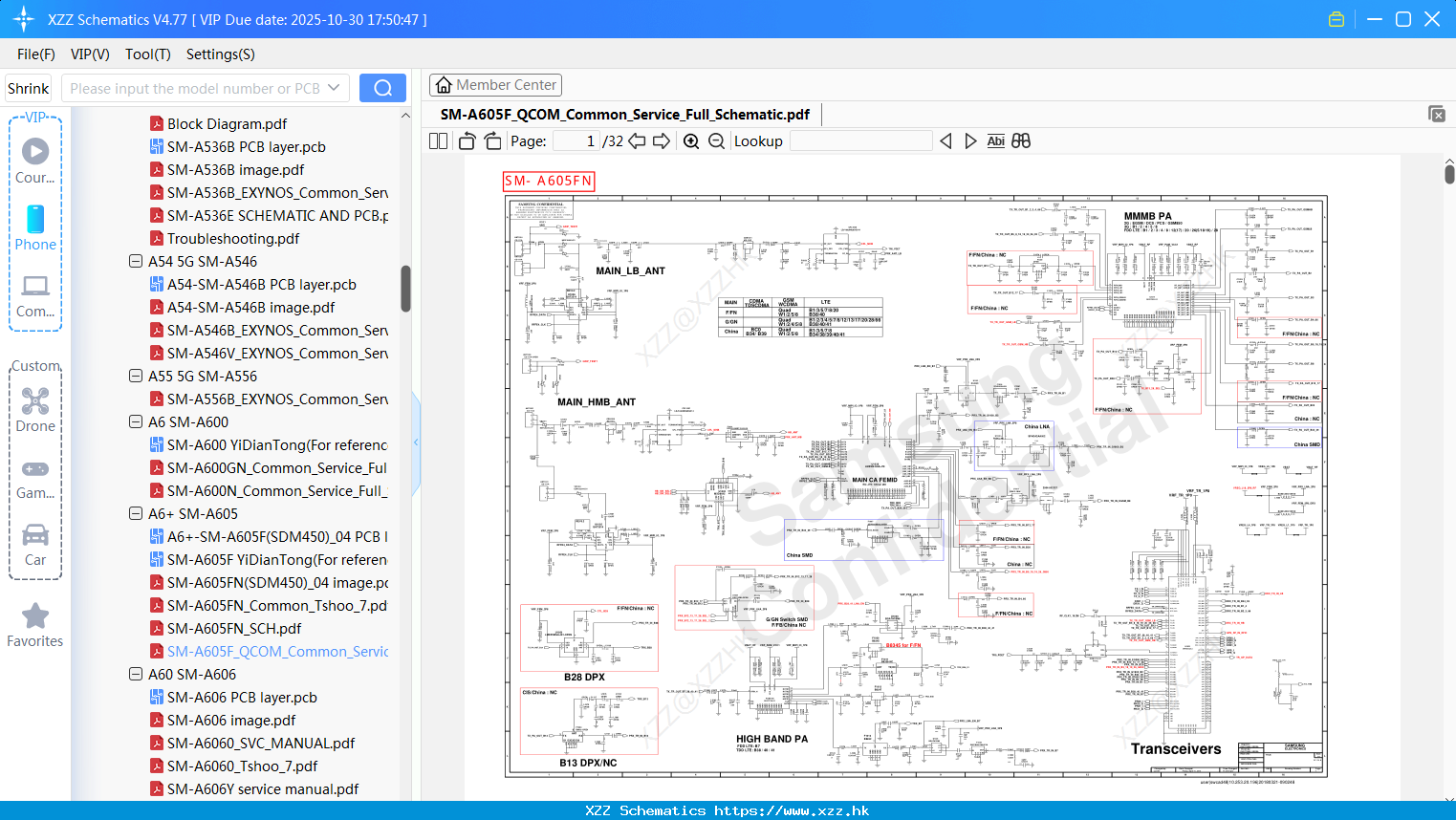
Task: Select highlighted SM-A605F_QCOM_Common_Servic file
Action: click(269, 651)
